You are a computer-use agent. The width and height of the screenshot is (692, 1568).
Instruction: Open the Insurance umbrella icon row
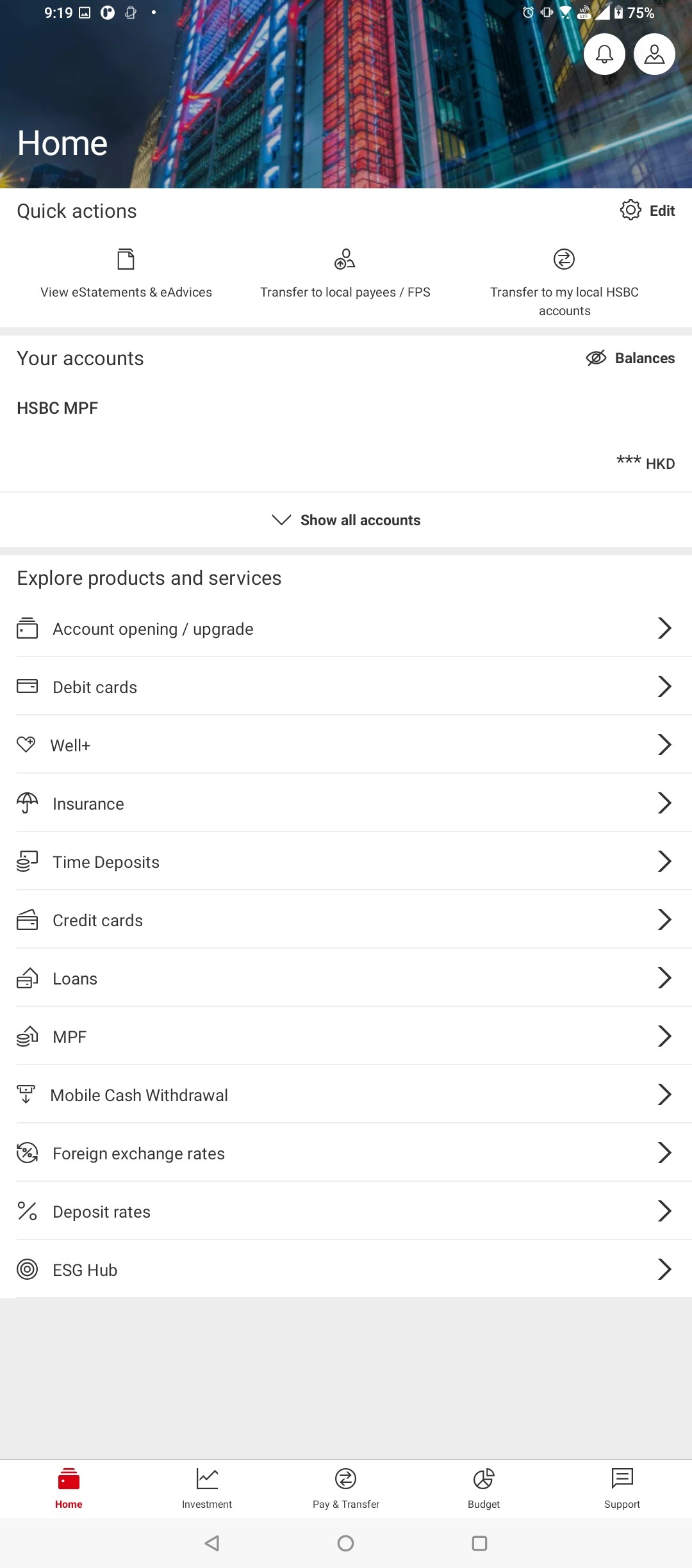(346, 803)
